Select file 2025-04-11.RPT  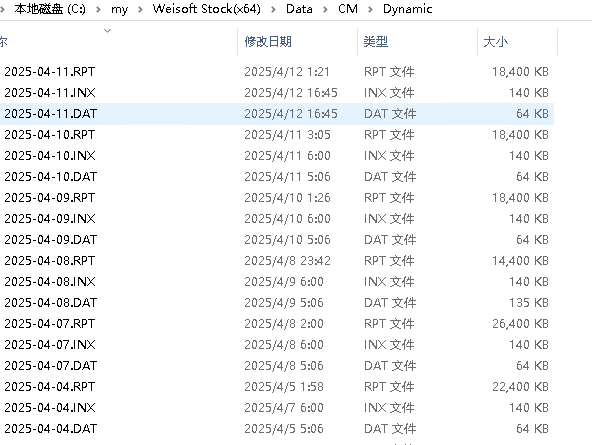point(49,71)
